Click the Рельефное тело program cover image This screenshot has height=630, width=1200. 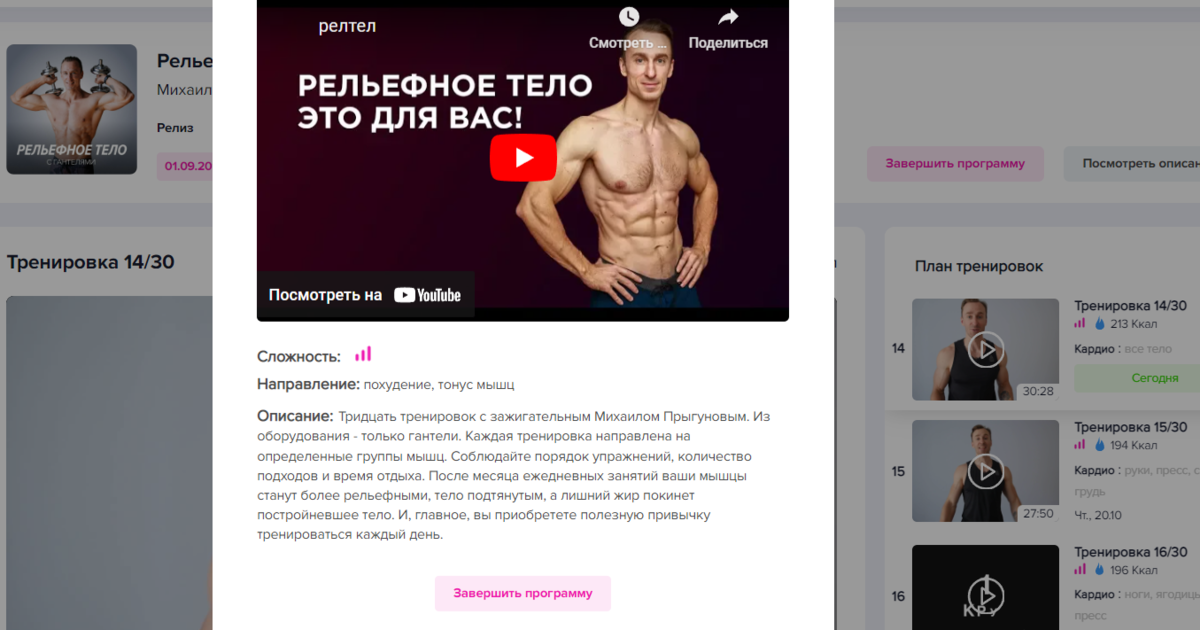pos(72,109)
